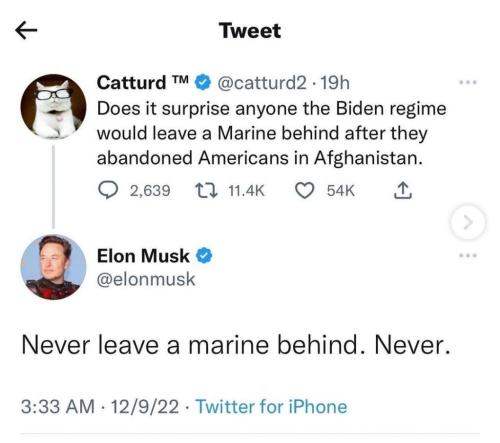The height and width of the screenshot is (443, 500).
Task: Retweet Catturd's tweet with the retweet icon
Action: (206, 191)
